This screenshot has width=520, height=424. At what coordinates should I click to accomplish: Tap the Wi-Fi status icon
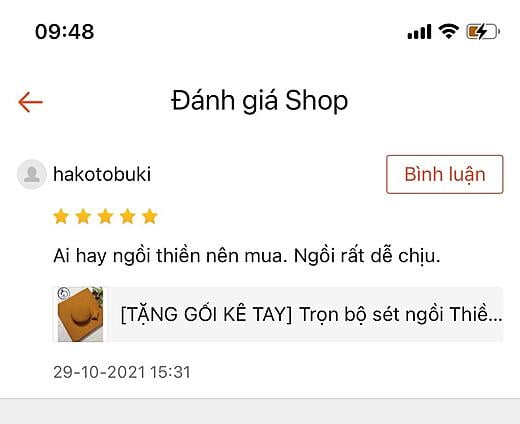click(449, 32)
